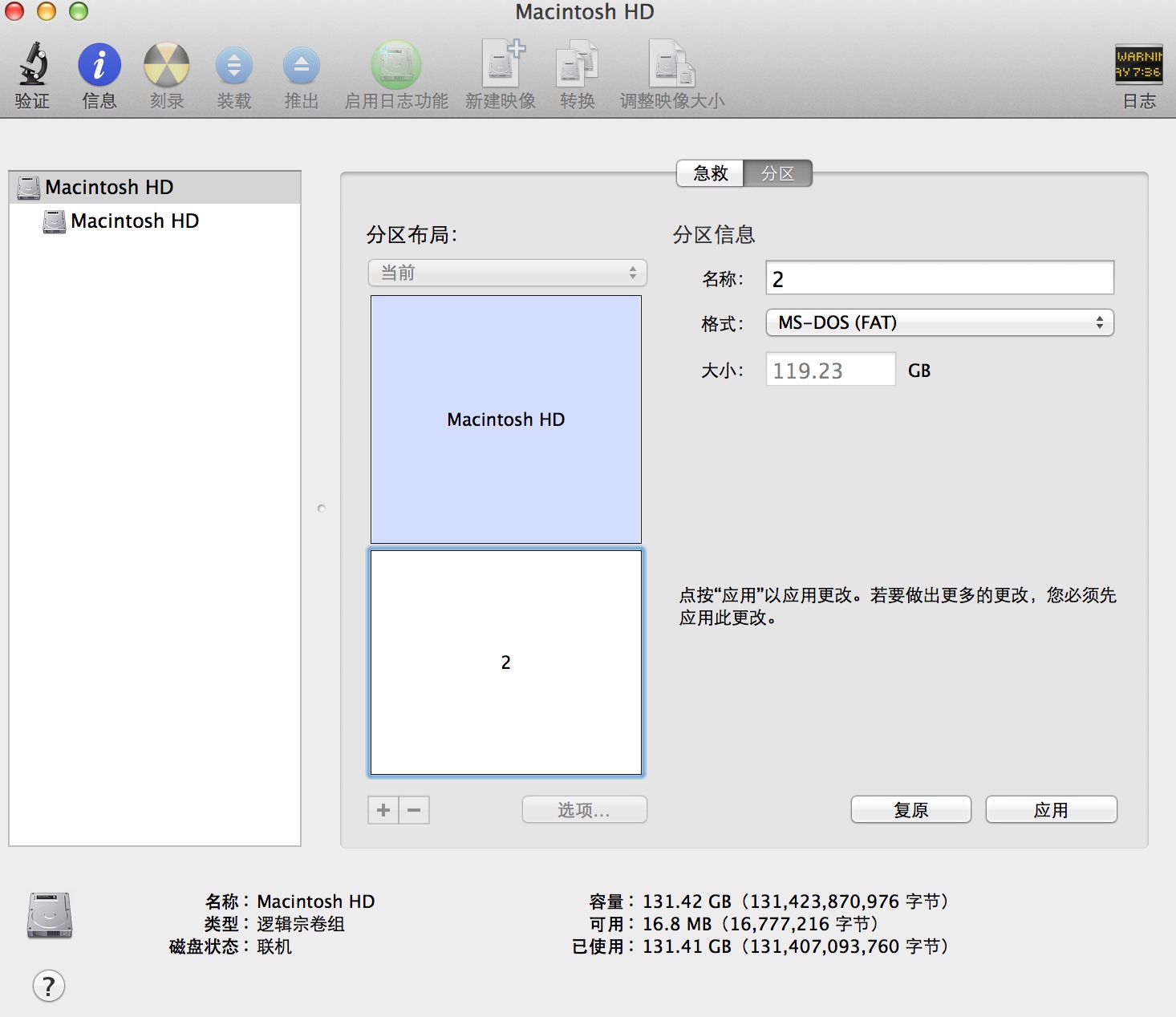This screenshot has height=1017, width=1176.
Task: Click the Apply (应用) button
Action: (x=1051, y=810)
